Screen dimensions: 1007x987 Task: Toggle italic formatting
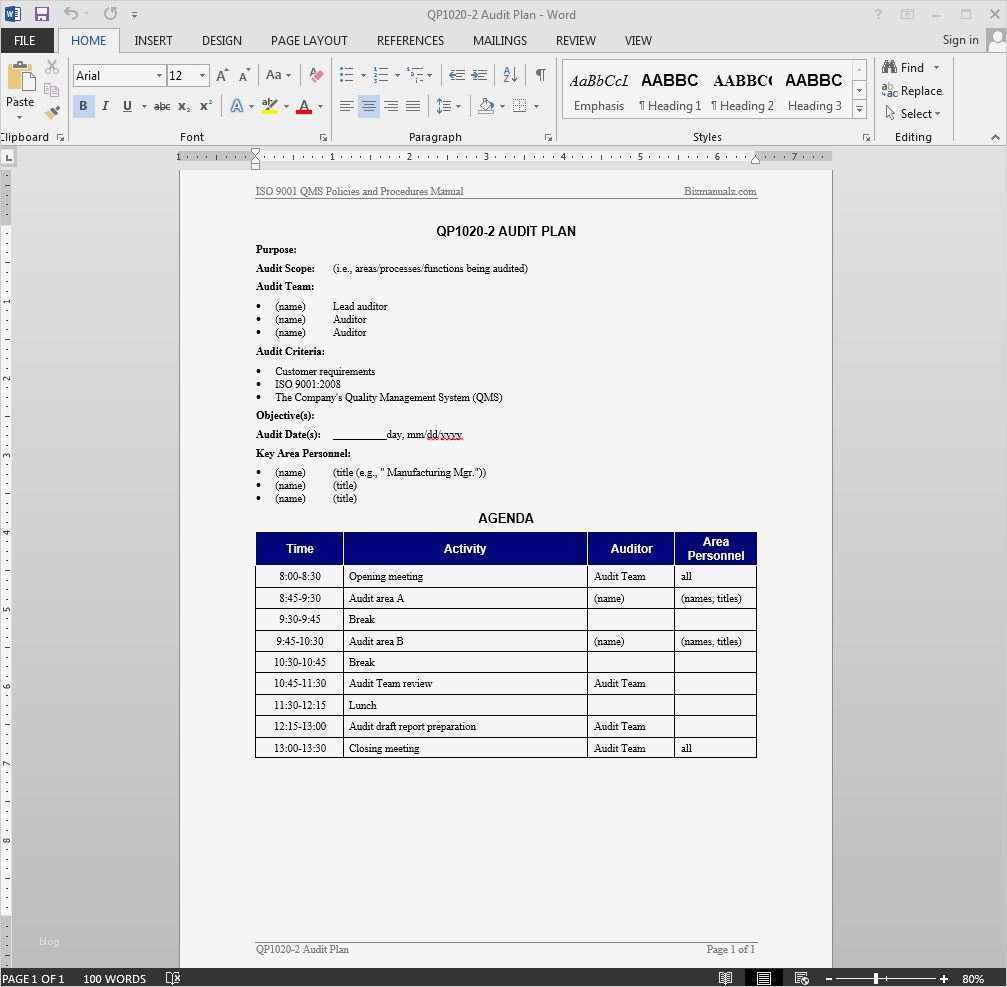105,106
